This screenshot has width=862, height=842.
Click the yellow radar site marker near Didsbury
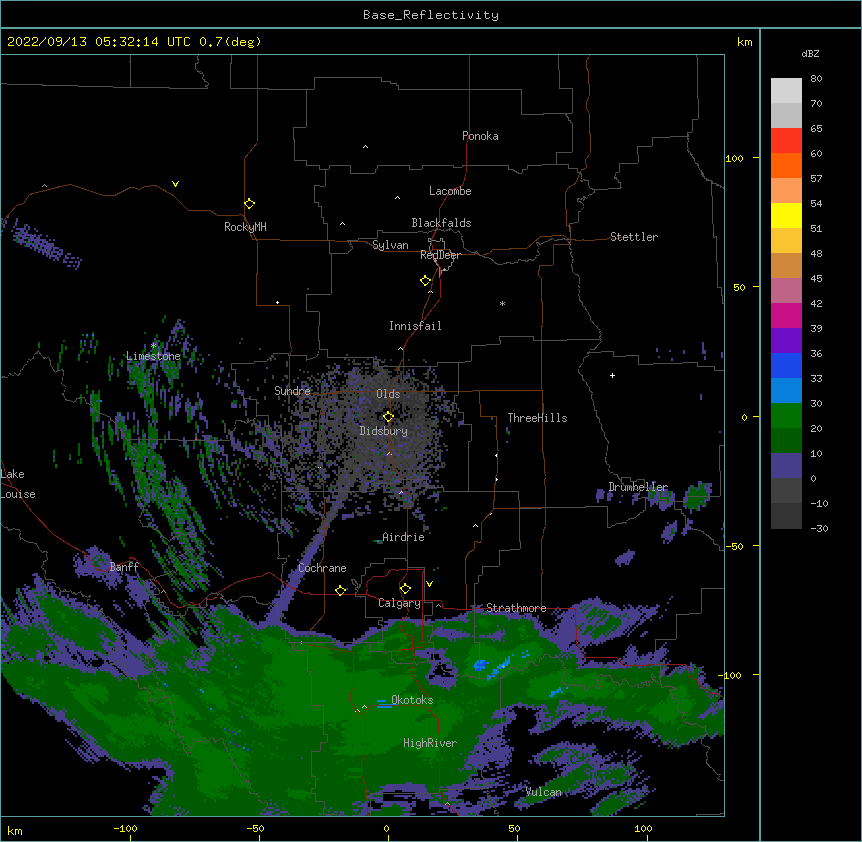coord(388,417)
